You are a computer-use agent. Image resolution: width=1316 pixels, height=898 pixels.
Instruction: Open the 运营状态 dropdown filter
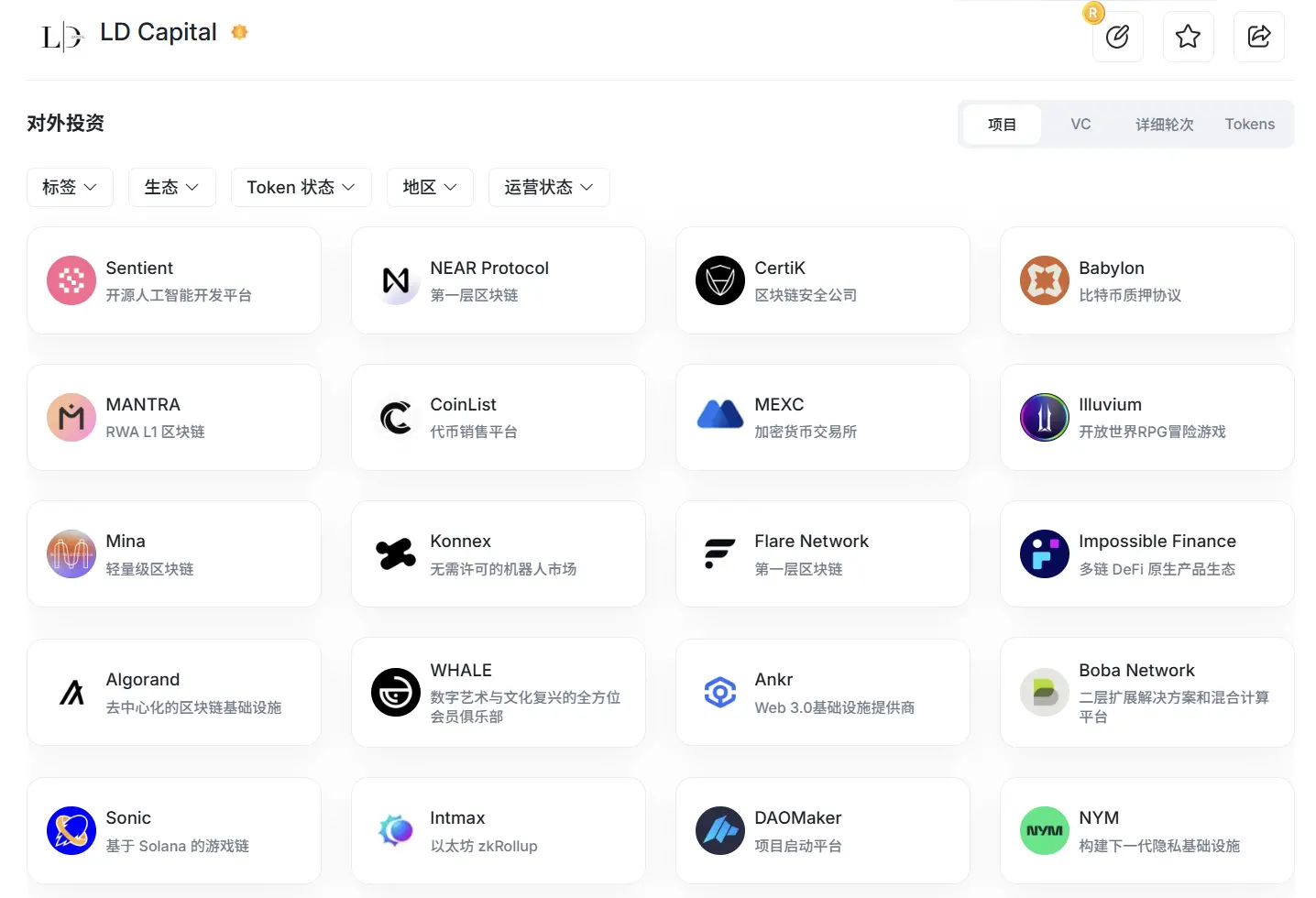(x=548, y=187)
